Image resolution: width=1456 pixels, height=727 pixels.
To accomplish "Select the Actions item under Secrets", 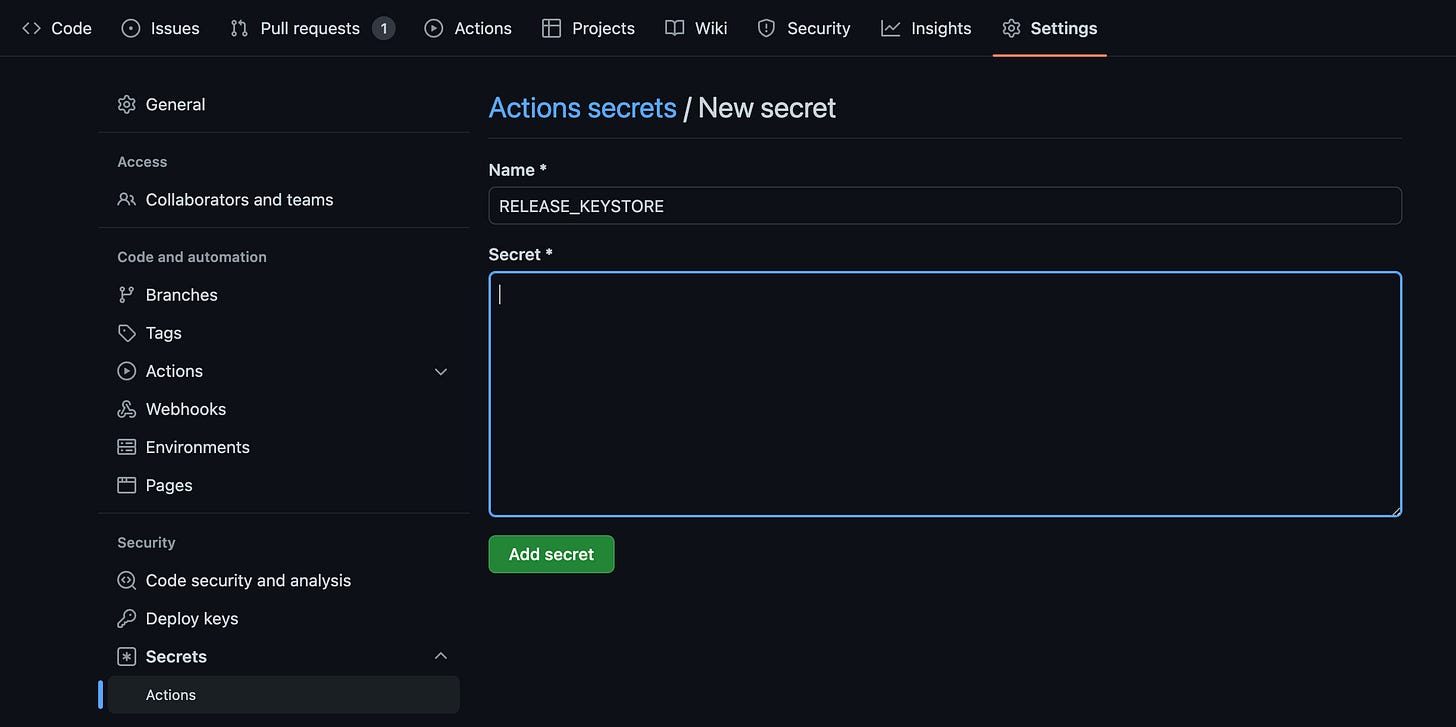I will point(283,694).
